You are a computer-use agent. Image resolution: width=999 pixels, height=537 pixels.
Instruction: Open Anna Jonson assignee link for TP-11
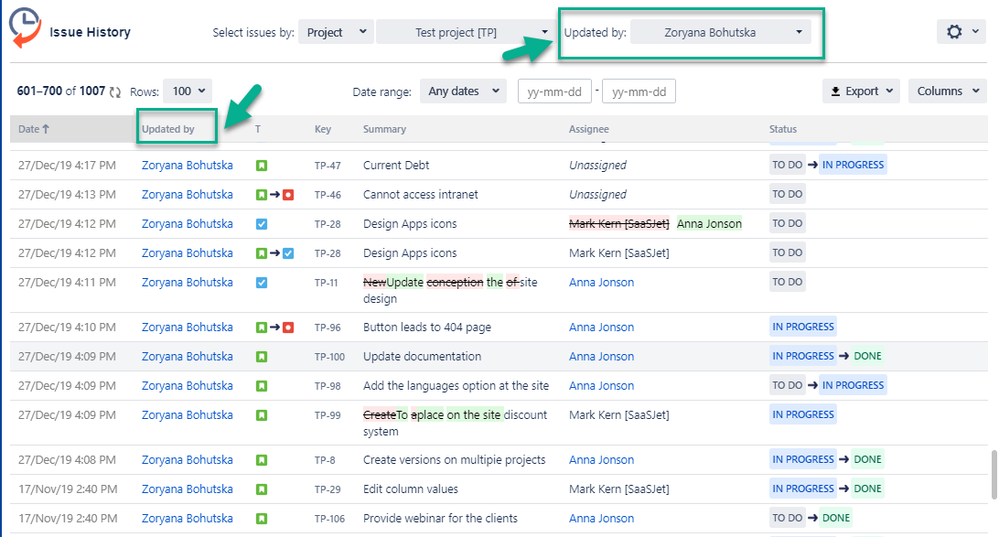pos(601,282)
